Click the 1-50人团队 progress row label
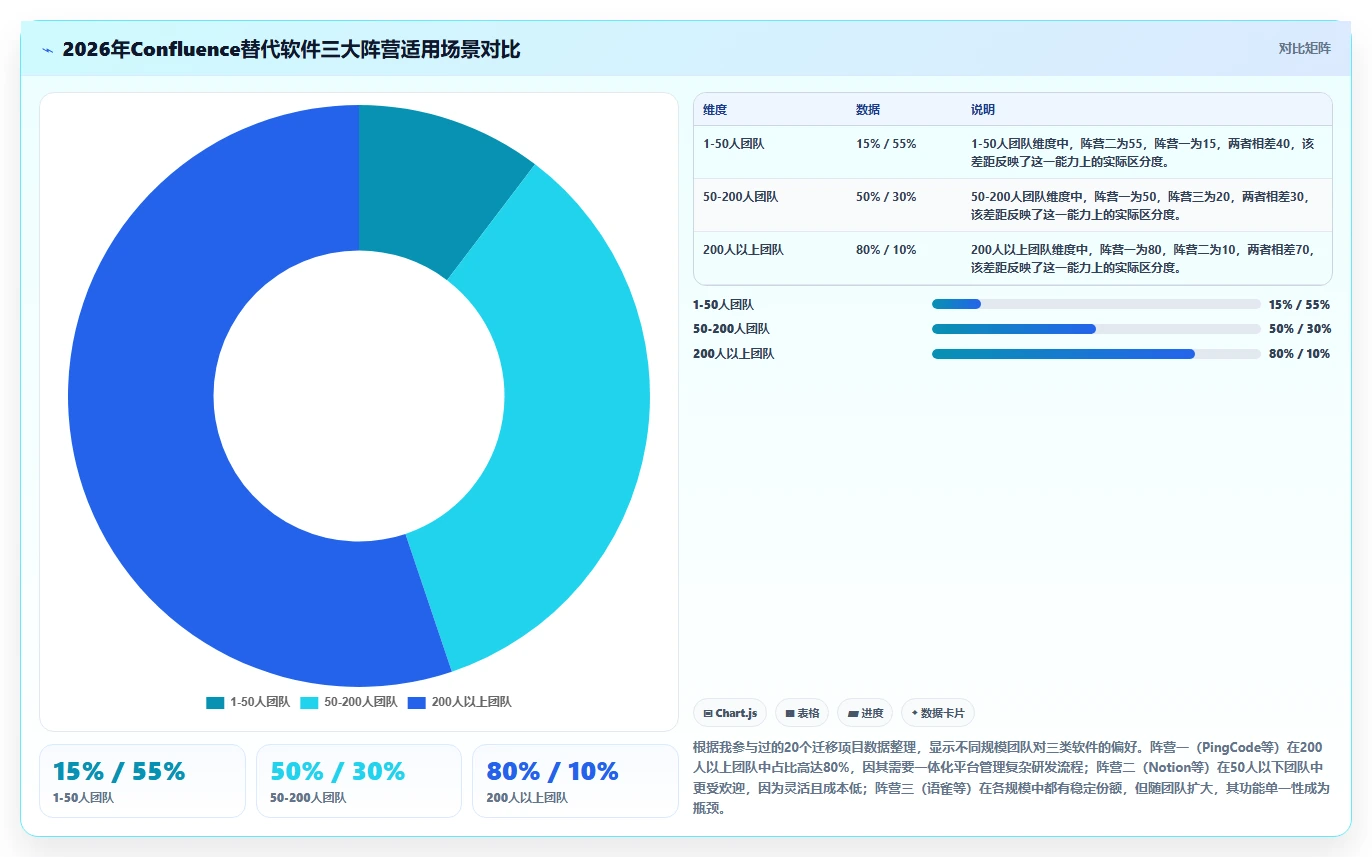The width and height of the screenshot is (1372, 857). 723,305
